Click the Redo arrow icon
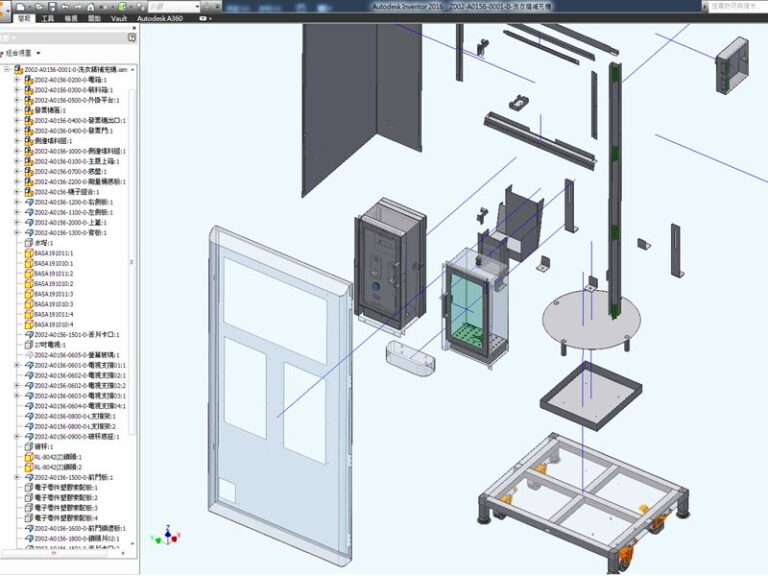The width and height of the screenshot is (768, 576). click(77, 6)
